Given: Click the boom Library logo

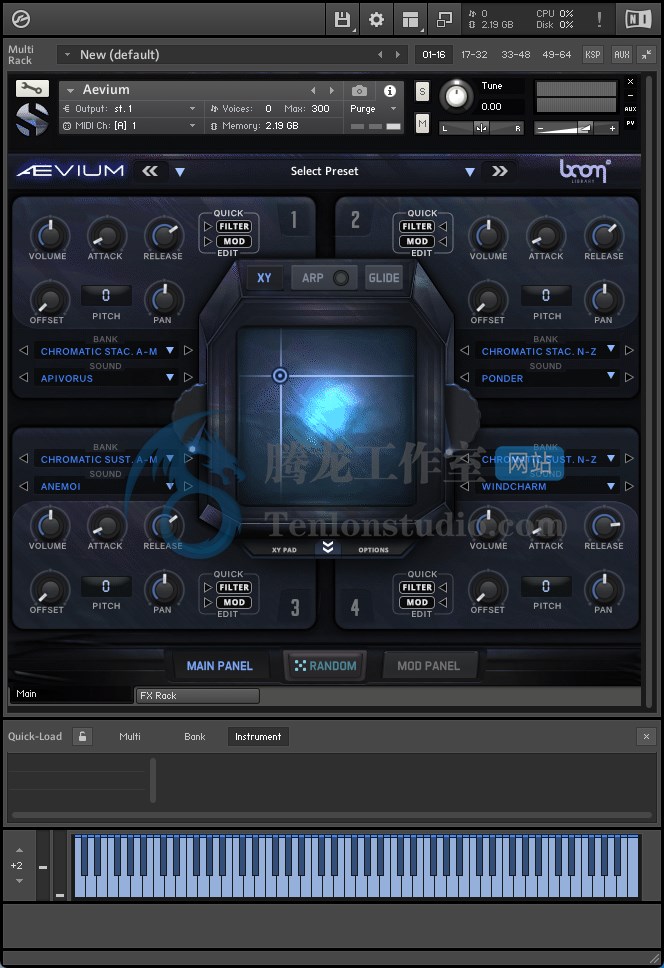Looking at the screenshot, I should pos(584,171).
